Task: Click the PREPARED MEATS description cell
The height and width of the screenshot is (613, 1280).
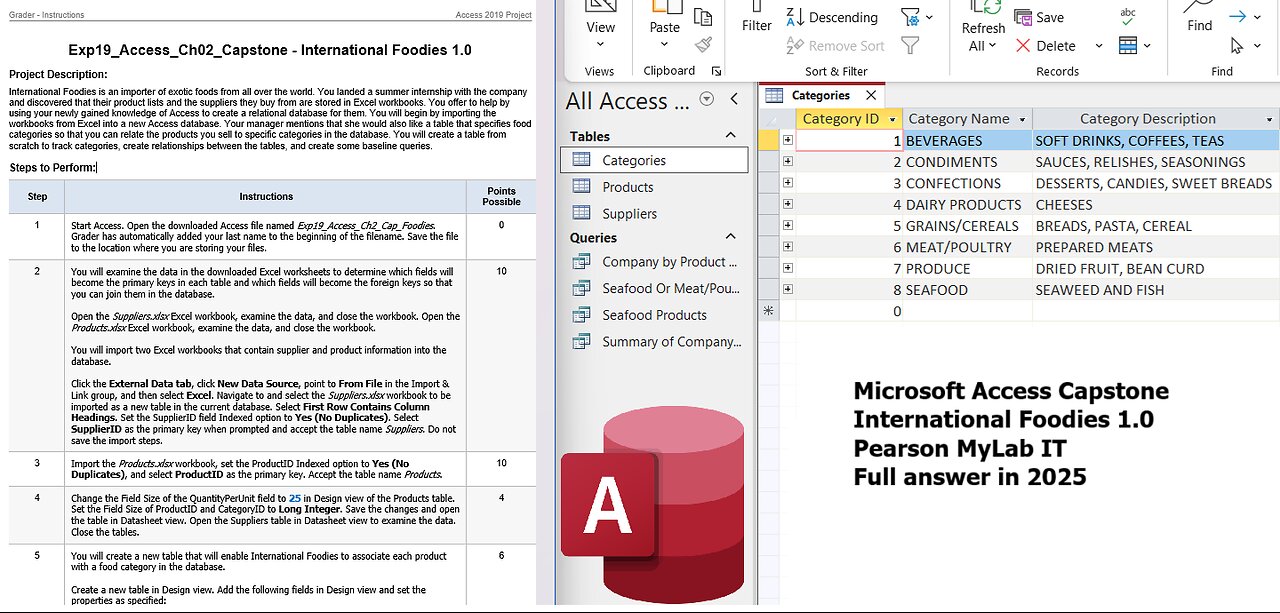Action: pos(1156,247)
